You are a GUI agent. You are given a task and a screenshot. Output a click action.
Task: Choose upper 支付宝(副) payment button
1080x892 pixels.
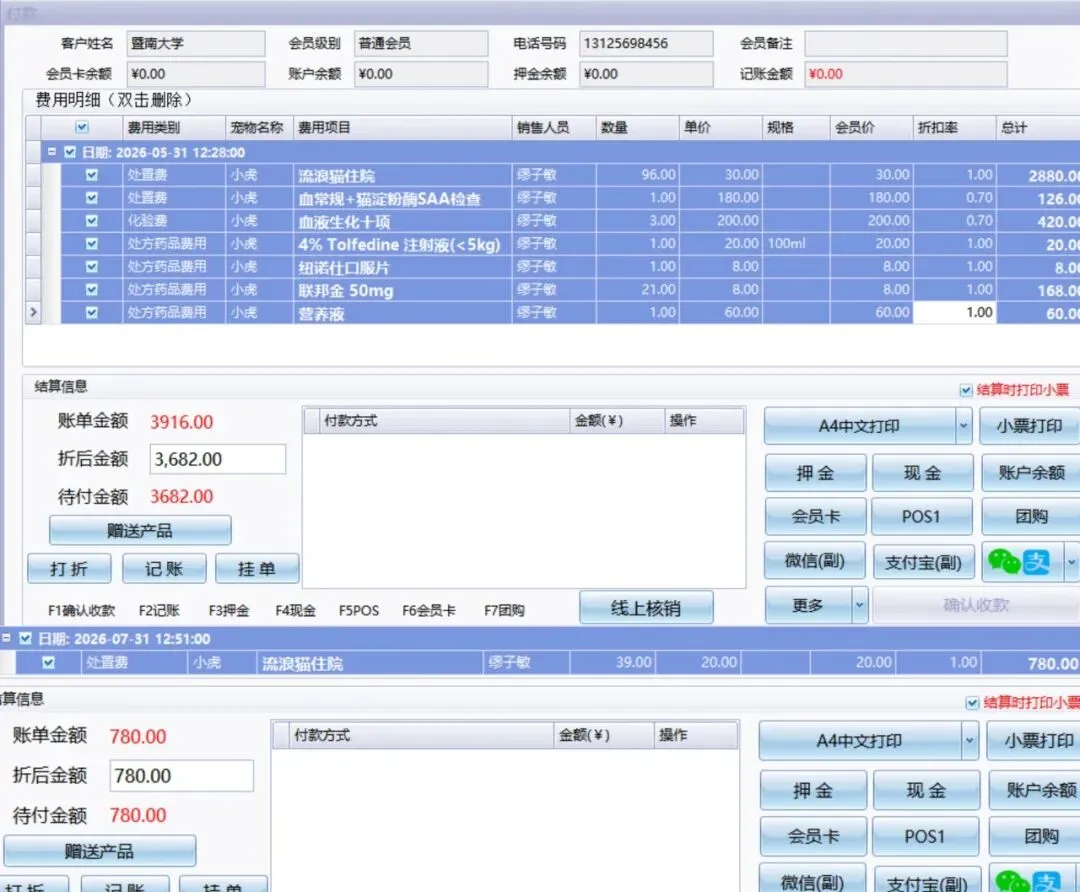(x=923, y=563)
